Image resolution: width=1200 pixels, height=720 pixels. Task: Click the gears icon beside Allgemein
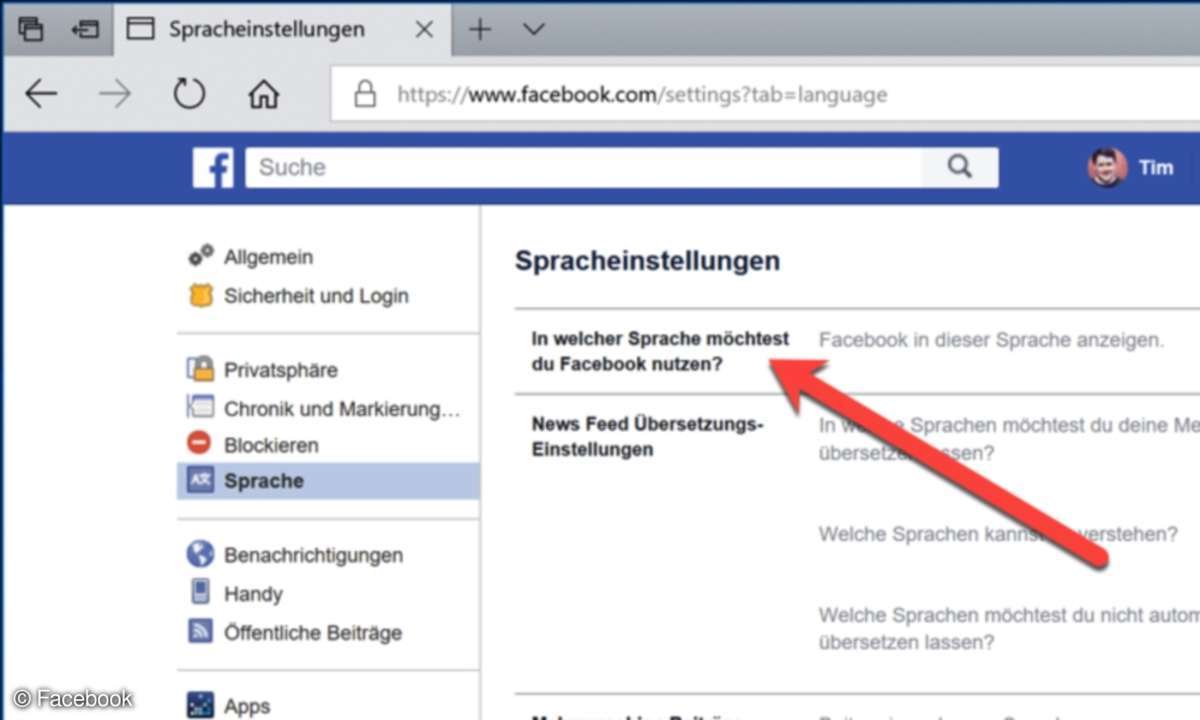(x=201, y=256)
